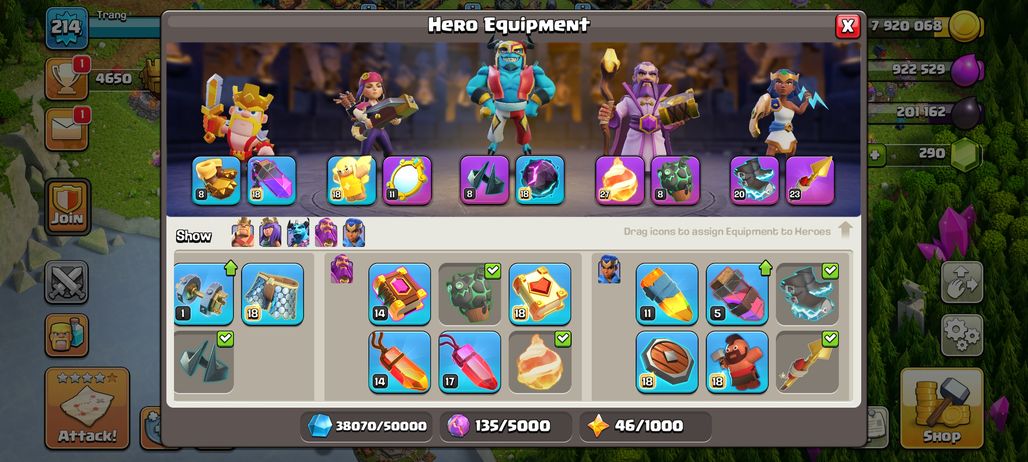The width and height of the screenshot is (1028, 462).
Task: Filter equipment by Minion Prince icon
Action: (x=298, y=233)
